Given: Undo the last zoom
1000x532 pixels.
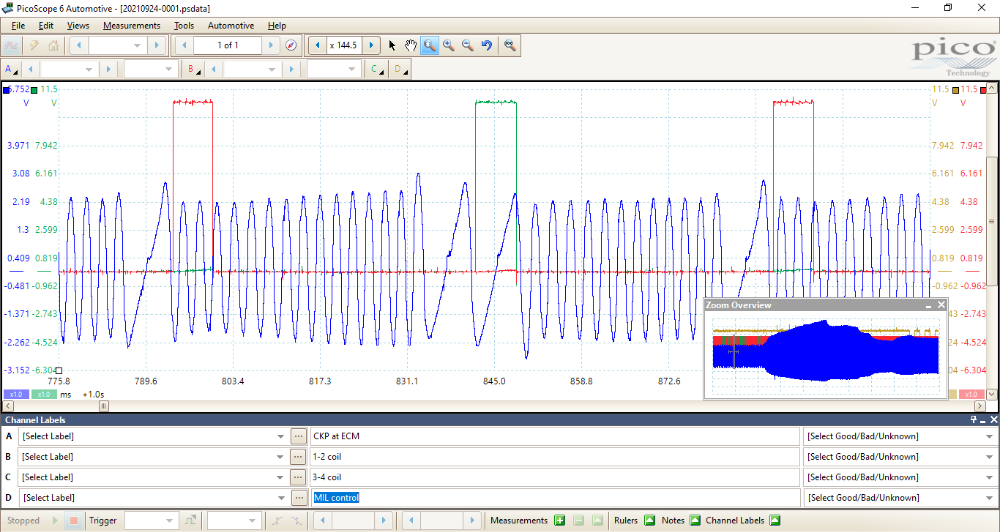Looking at the screenshot, I should tap(487, 45).
